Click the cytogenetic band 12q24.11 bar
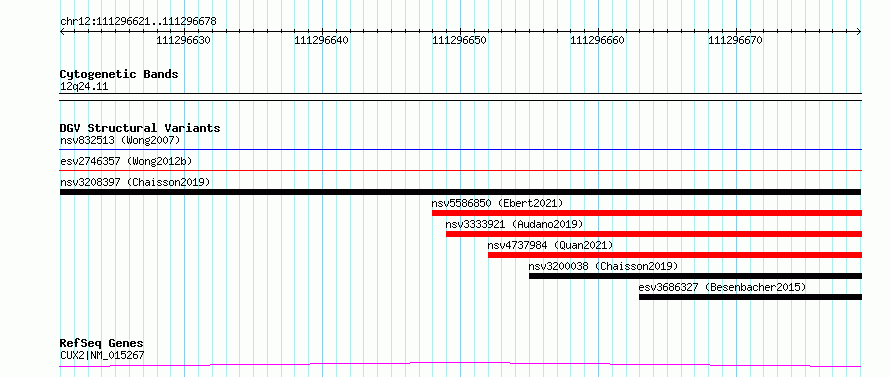 click(x=461, y=97)
